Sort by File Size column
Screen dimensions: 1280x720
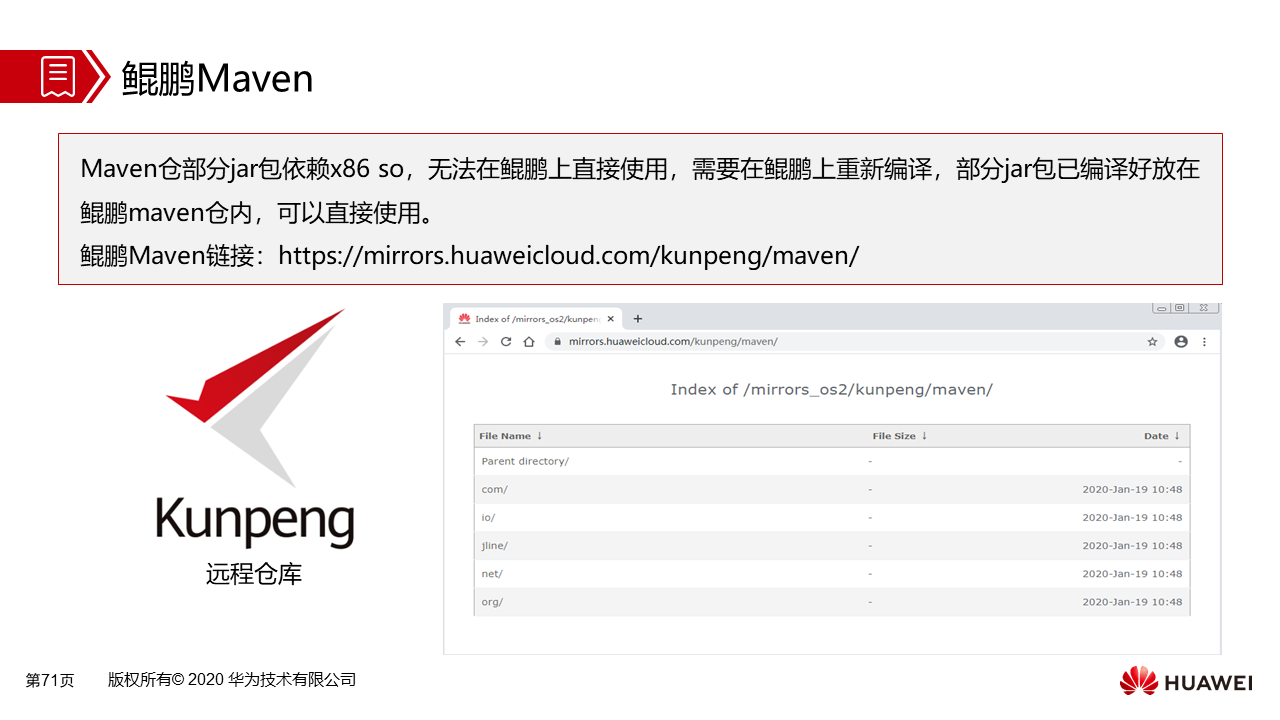coord(900,436)
